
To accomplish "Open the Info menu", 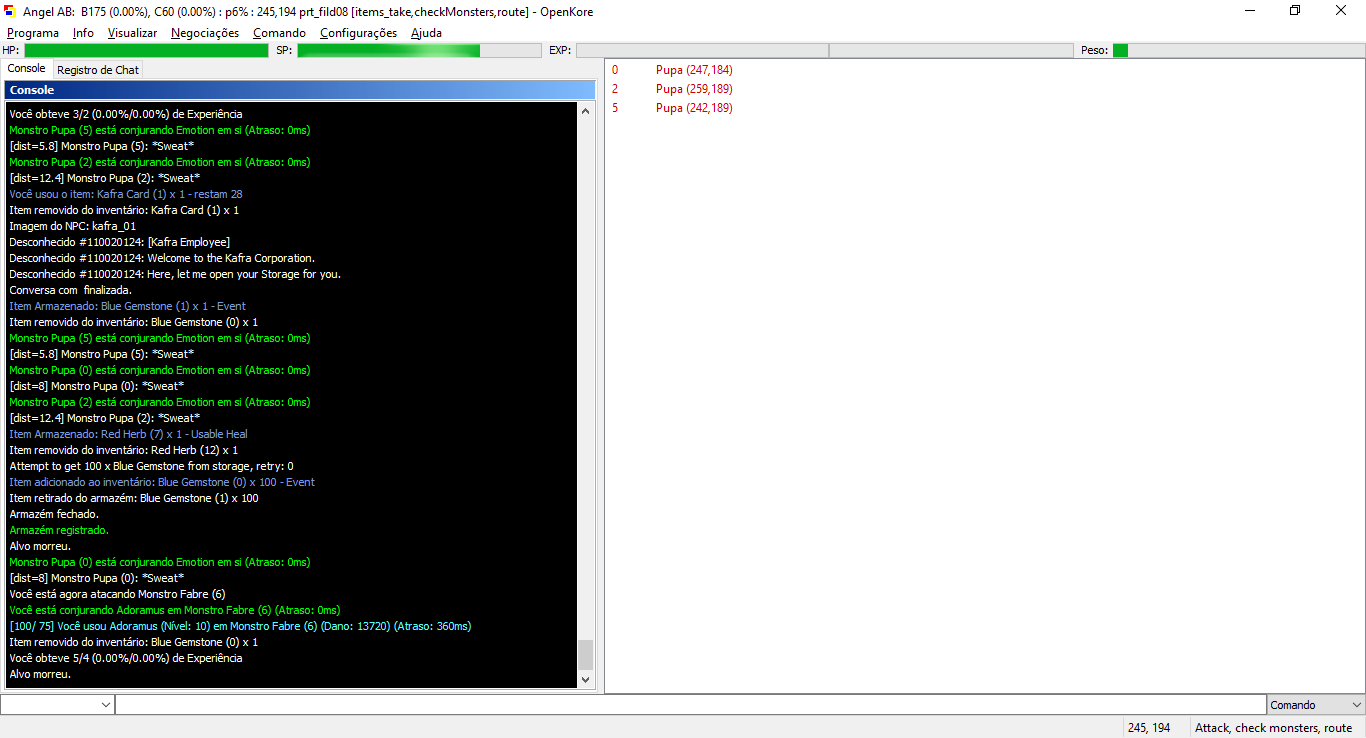I will tap(83, 33).
